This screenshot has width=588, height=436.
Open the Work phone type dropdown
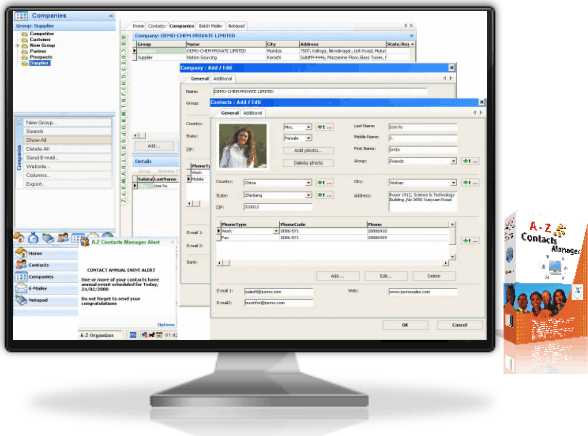(276, 231)
